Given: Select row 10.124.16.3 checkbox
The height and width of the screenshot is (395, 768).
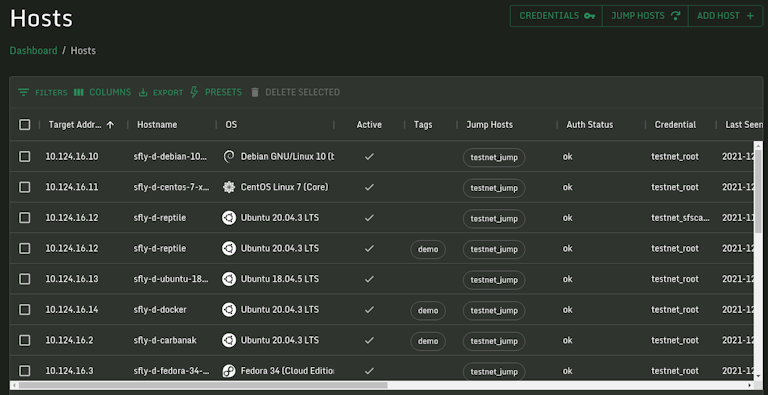Looking at the screenshot, I should click(24, 371).
